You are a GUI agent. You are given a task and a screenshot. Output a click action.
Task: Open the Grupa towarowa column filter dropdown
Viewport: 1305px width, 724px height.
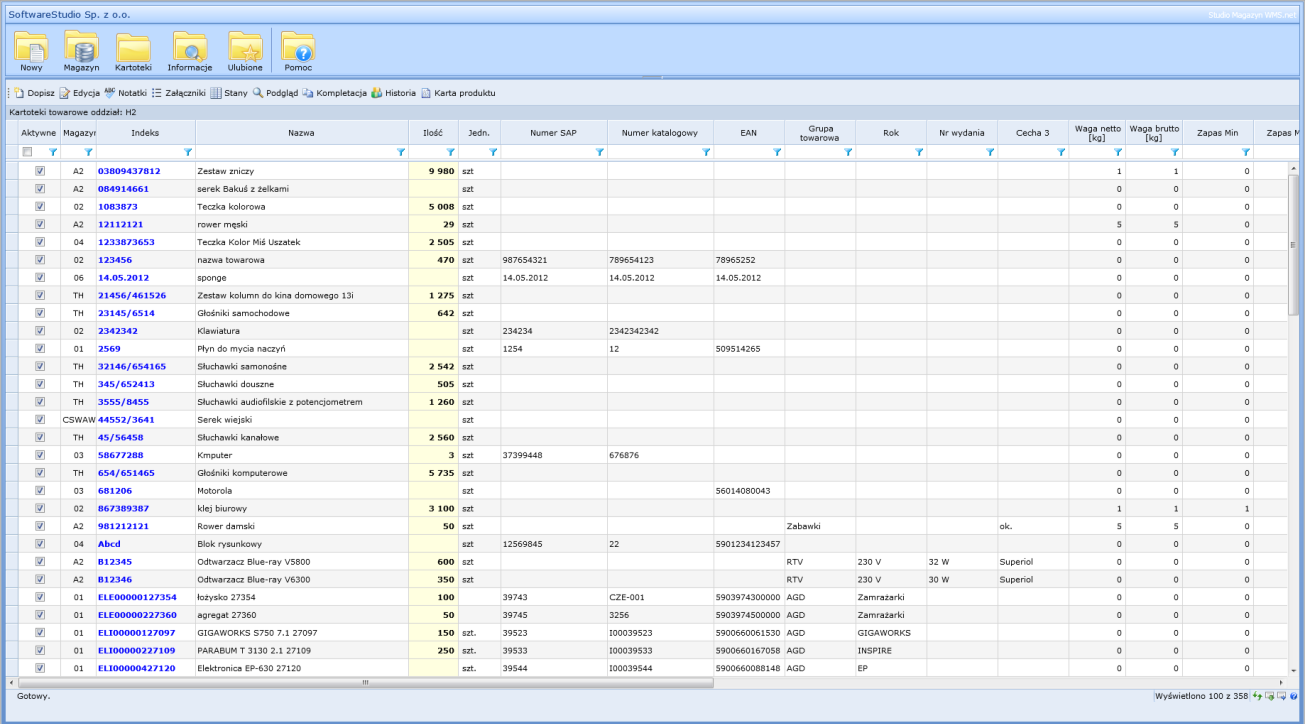coord(848,152)
